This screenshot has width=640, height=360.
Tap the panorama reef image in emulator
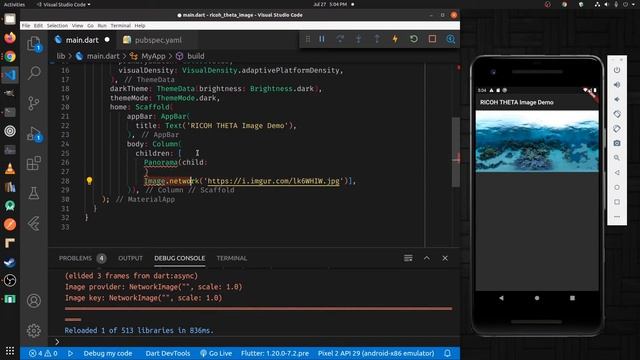[537, 141]
